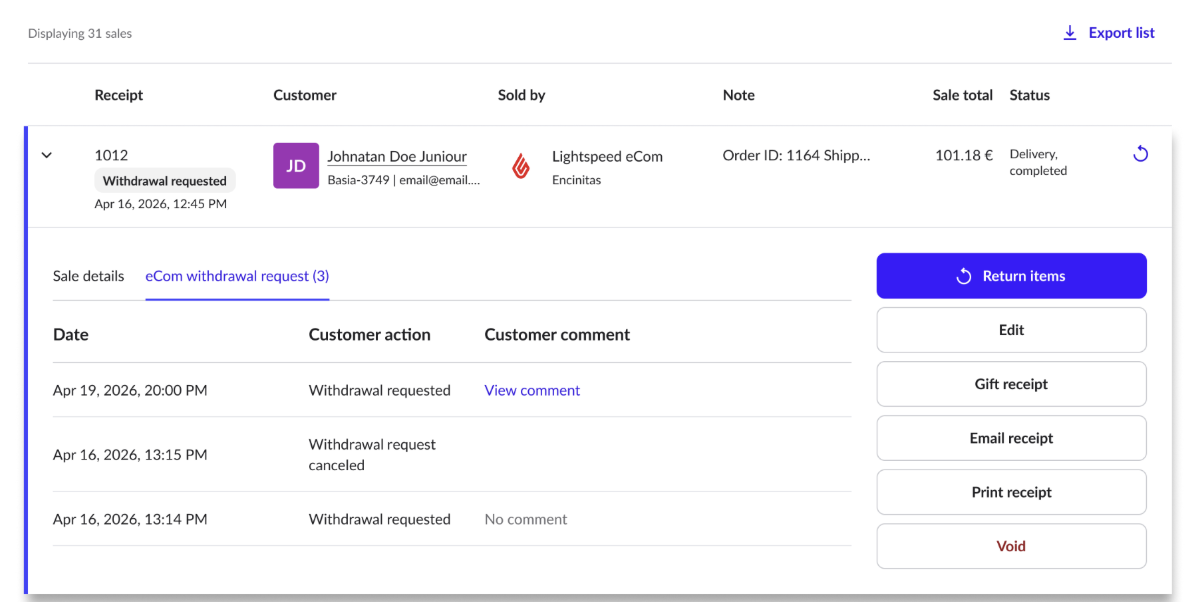Click the download icon beside Export list
This screenshot has height=602, width=1198.
coord(1070,33)
